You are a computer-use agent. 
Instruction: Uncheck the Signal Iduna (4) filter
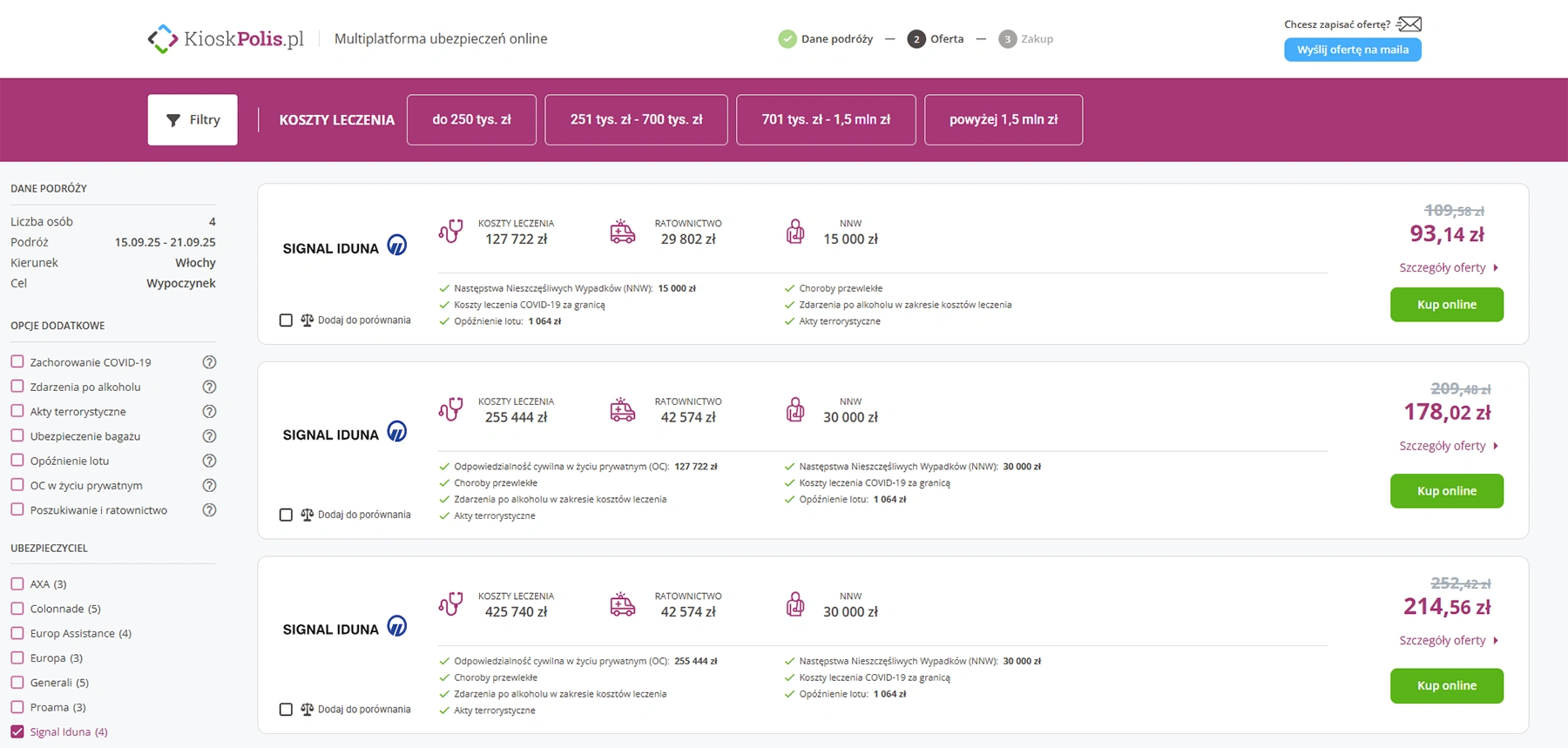17,731
